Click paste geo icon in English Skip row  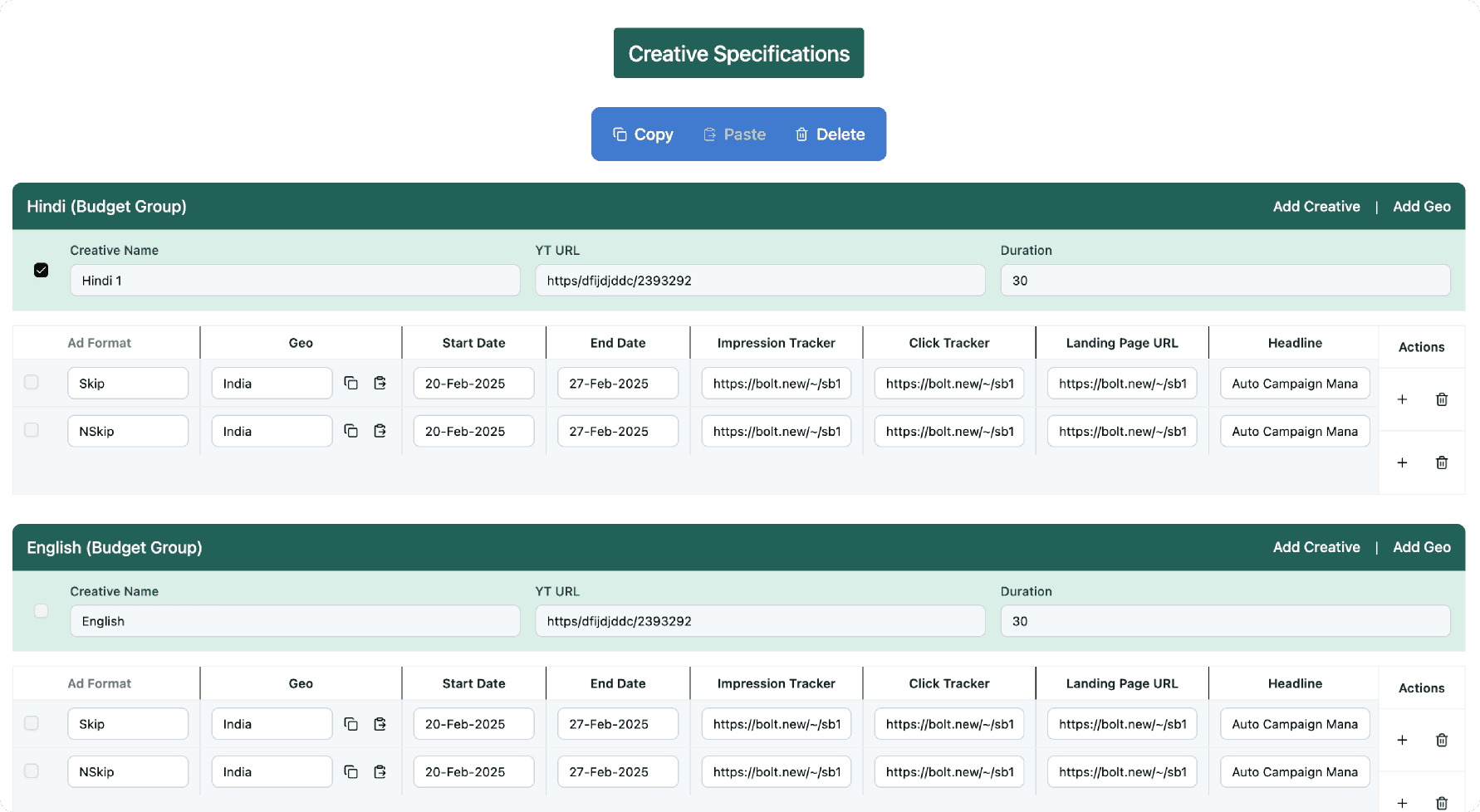[380, 724]
